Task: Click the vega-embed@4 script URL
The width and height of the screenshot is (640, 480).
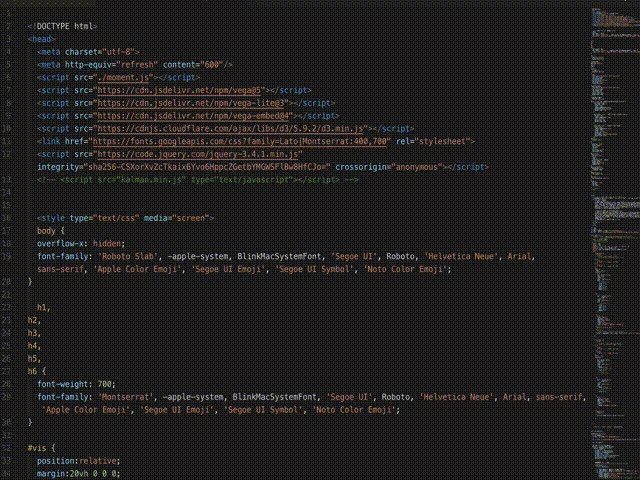Action: [x=193, y=116]
